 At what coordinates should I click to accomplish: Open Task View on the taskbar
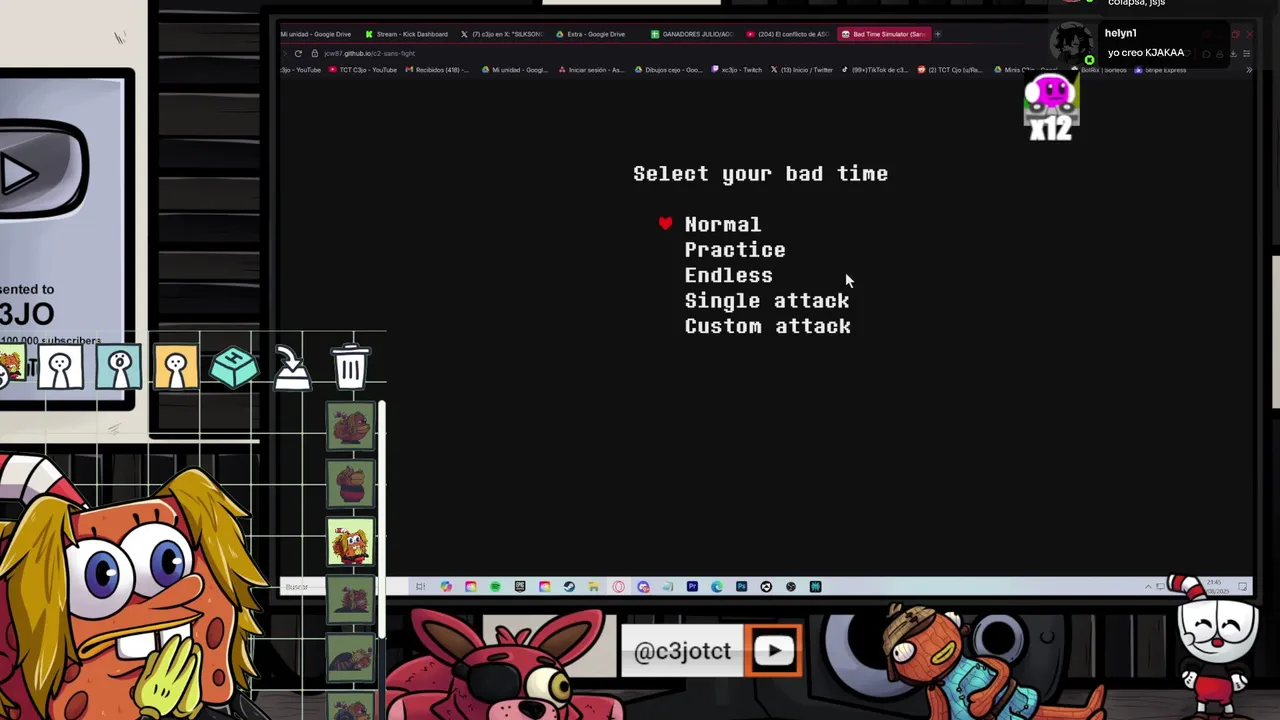(421, 587)
